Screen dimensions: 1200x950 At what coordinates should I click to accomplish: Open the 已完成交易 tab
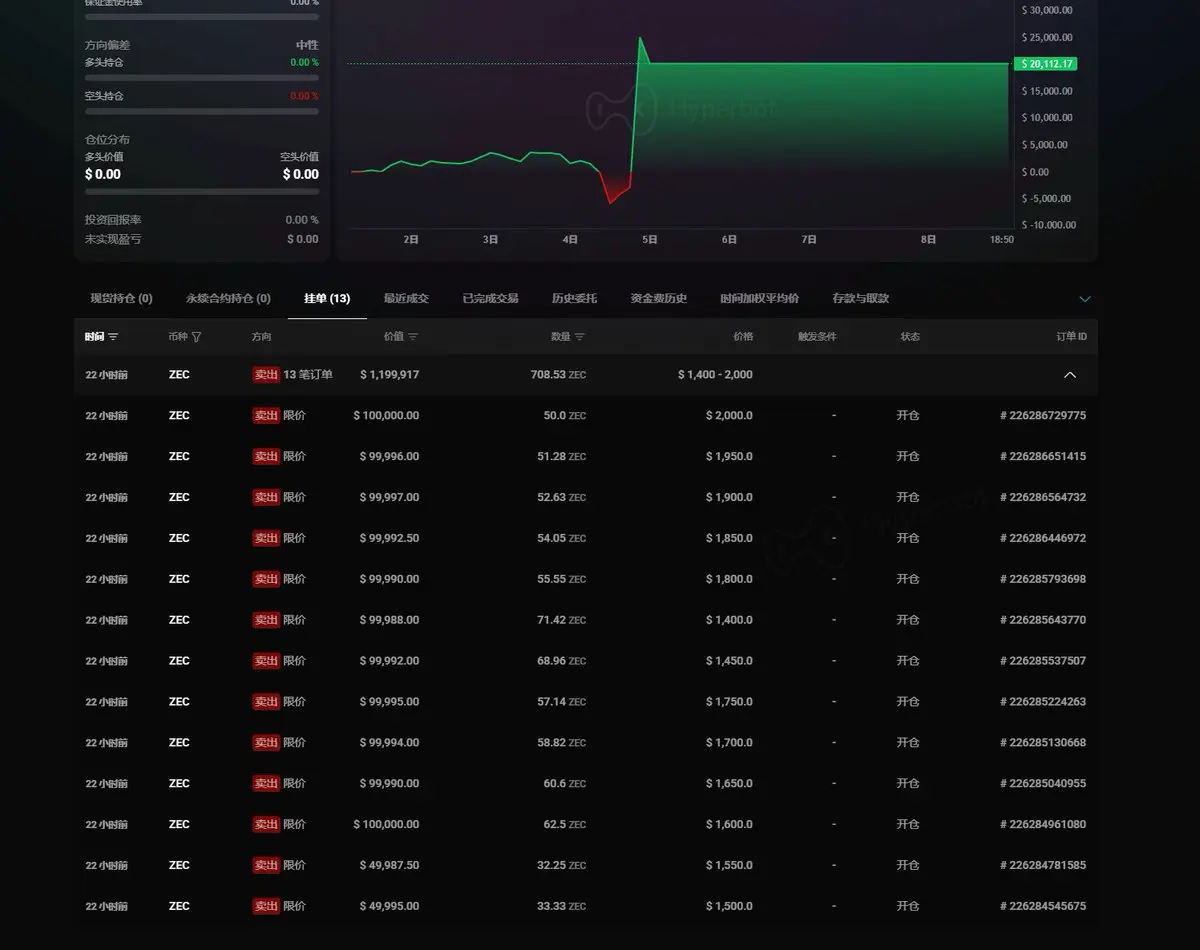[490, 298]
